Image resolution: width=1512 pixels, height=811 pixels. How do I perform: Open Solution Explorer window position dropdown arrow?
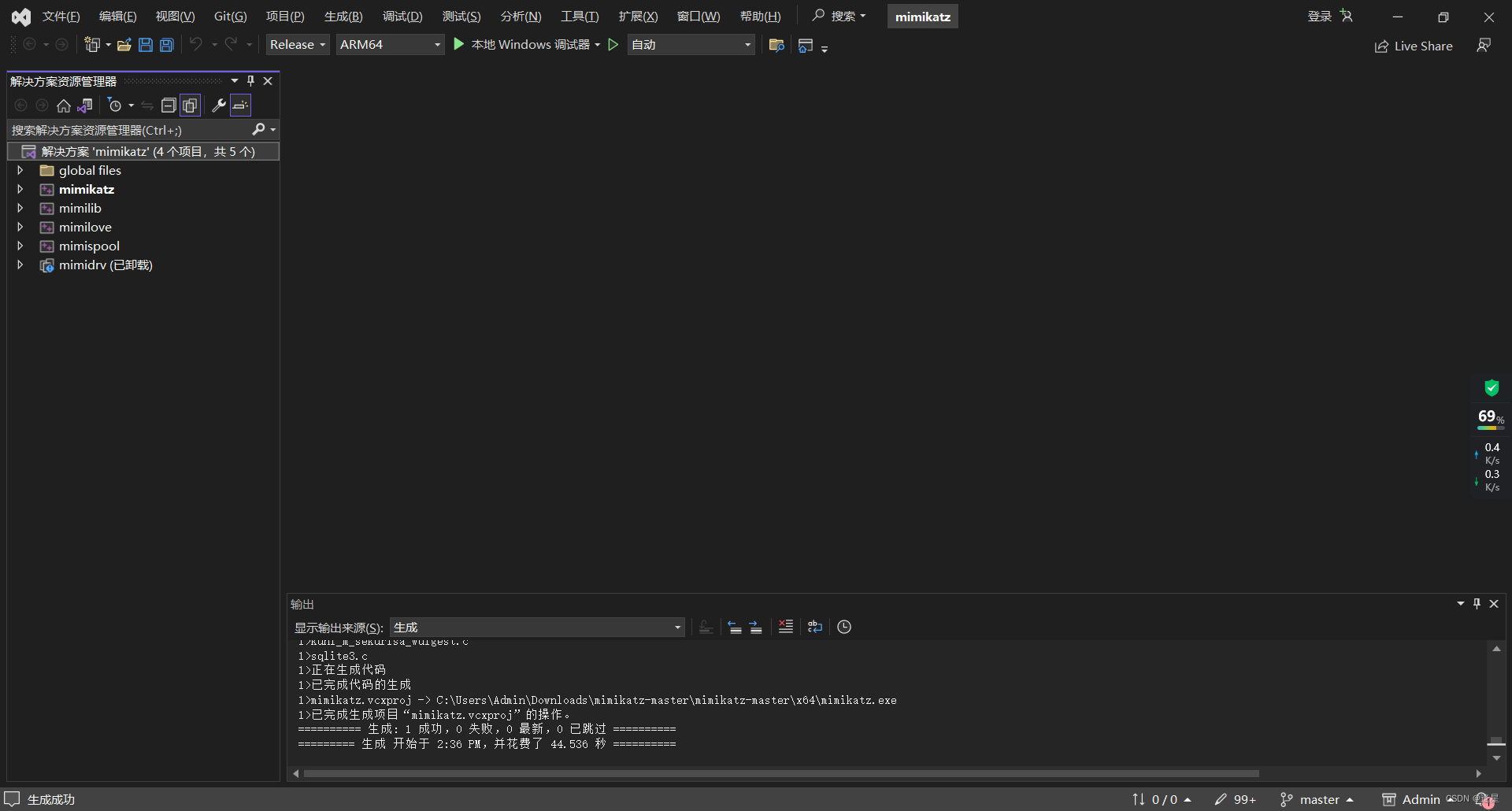[x=235, y=81]
